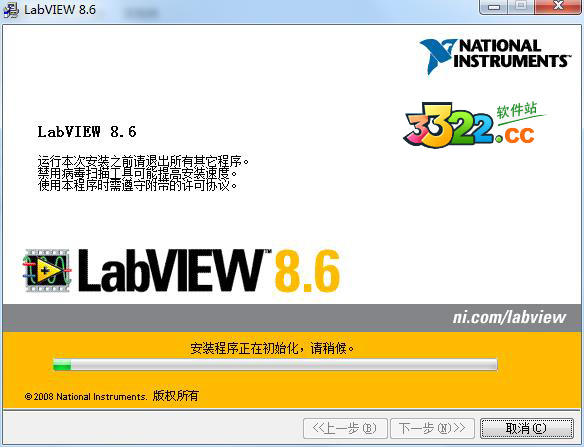584x447 pixels.
Task: Click the line 禁用病毒扫描工具可能提高安装速度
Action: (138, 173)
